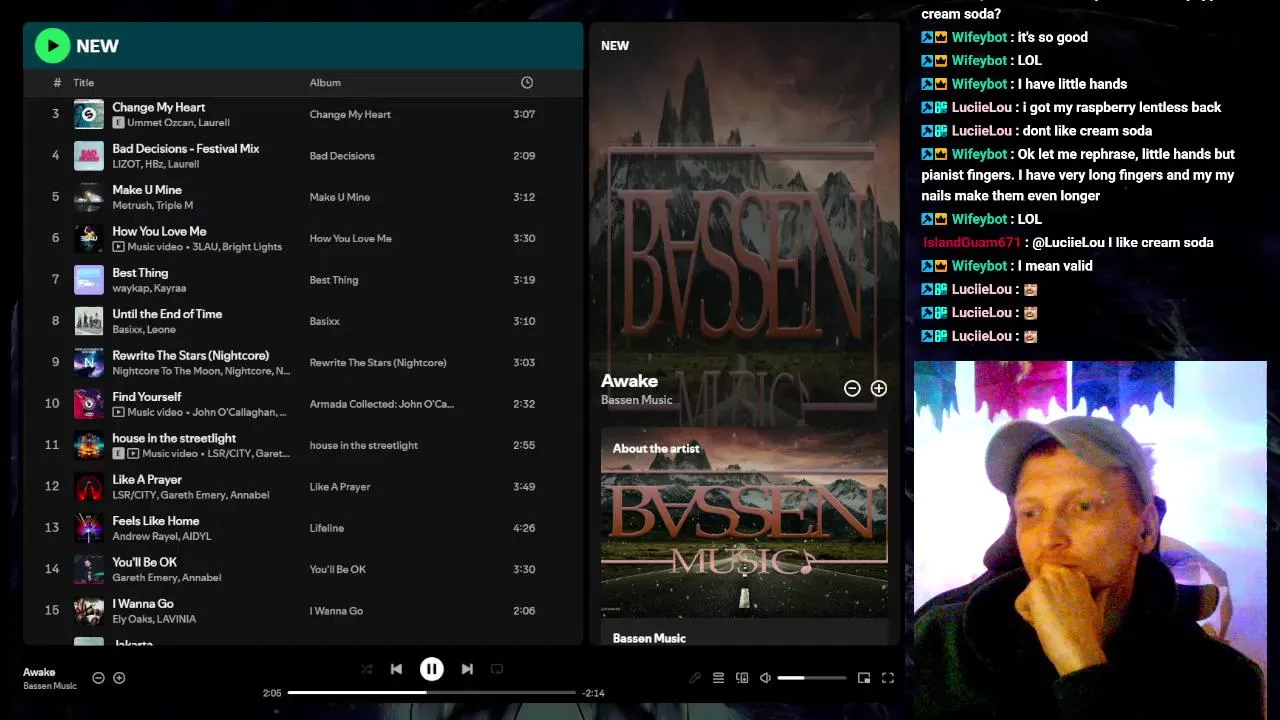Sort by the duration clock icon

coord(527,83)
